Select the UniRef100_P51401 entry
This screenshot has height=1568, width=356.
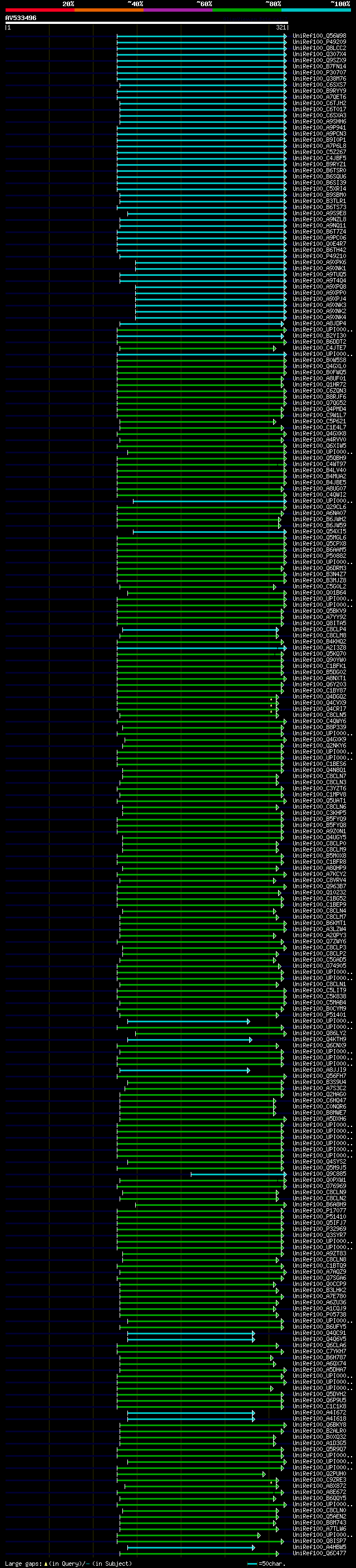319,1015
